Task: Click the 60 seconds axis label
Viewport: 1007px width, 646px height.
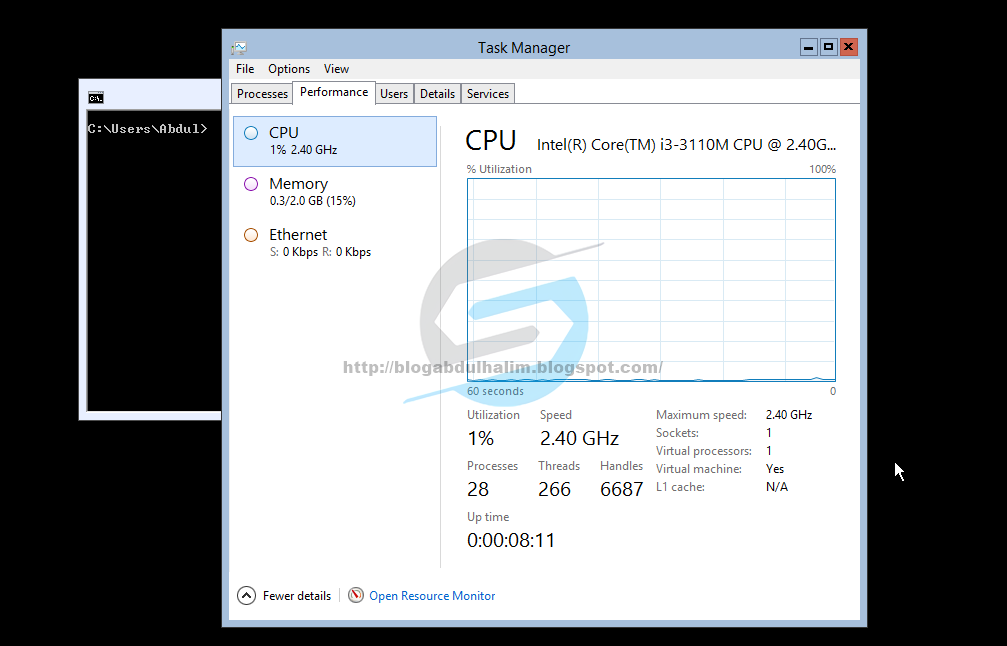Action: (495, 391)
